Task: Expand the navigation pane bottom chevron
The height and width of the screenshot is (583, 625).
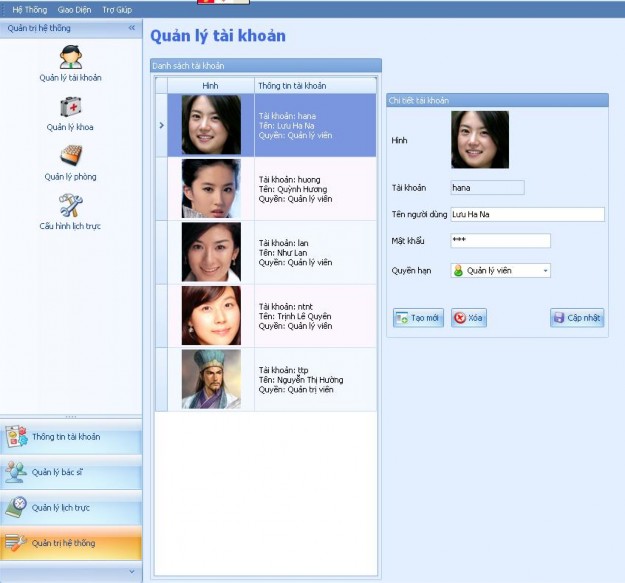Action: [132, 572]
